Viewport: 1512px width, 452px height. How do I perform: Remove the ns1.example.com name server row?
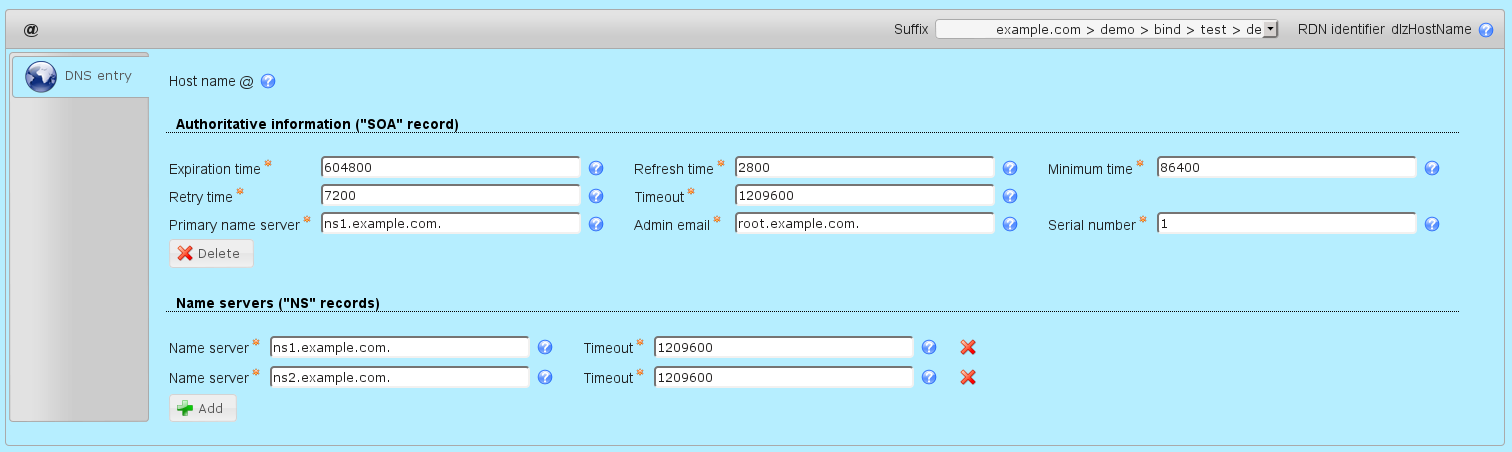968,348
